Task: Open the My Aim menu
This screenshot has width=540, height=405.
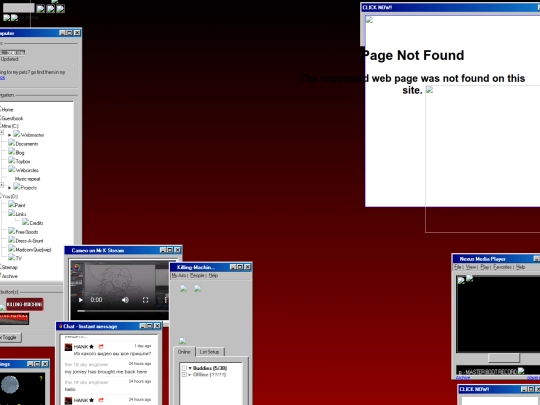Action: coord(179,276)
